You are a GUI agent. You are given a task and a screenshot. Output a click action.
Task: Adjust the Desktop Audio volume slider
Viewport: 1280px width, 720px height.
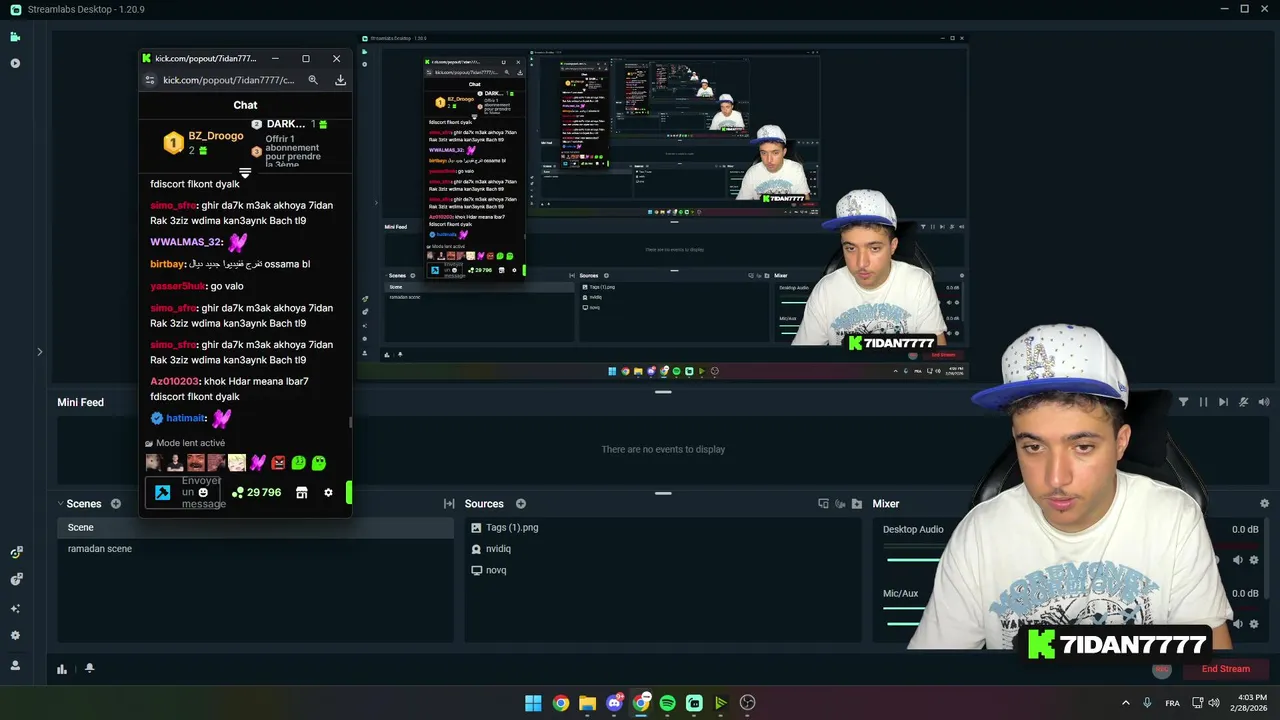[912, 560]
